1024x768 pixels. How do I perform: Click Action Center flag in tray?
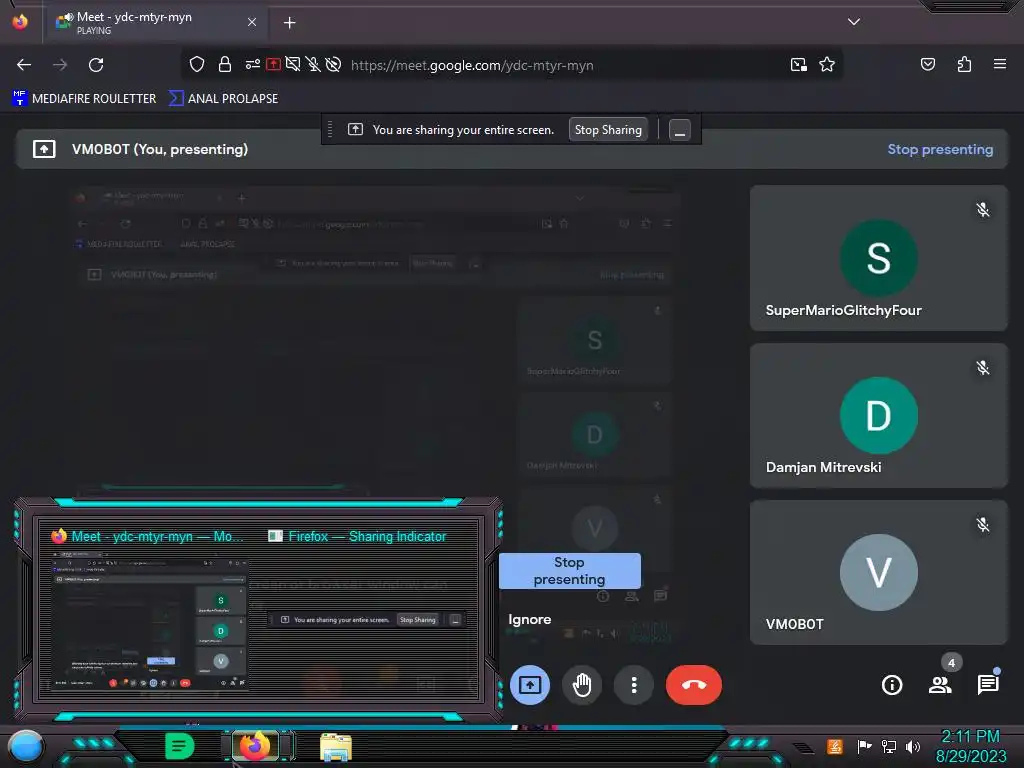[864, 746]
